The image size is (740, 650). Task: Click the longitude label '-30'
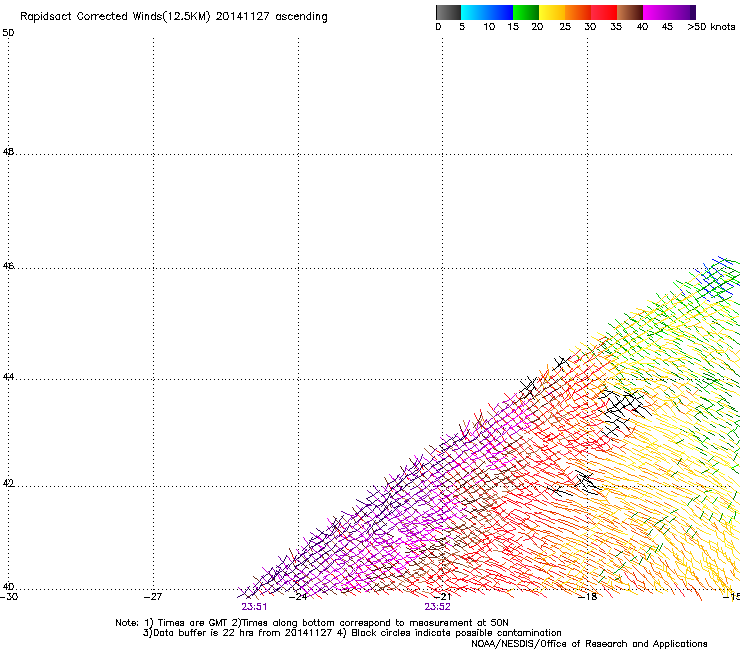click(x=9, y=597)
